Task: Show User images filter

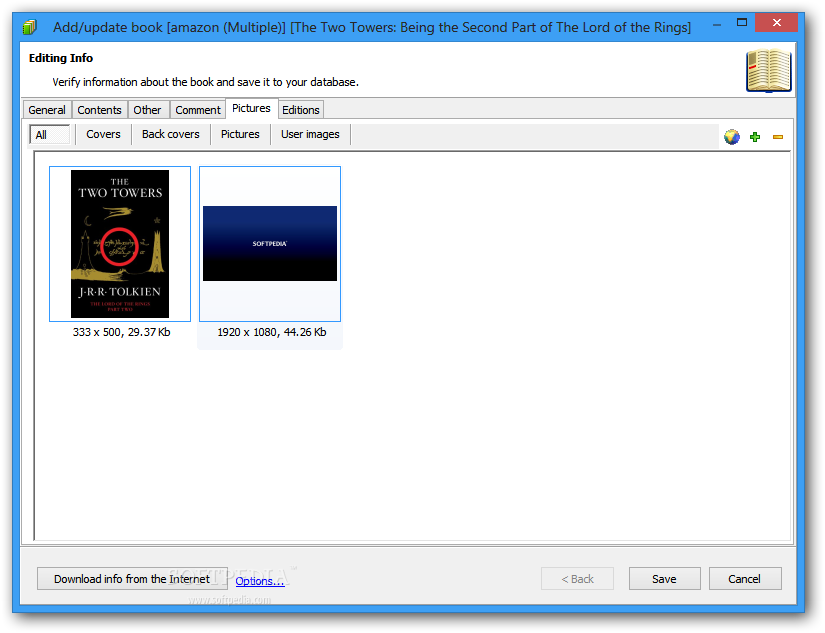Action: click(x=310, y=134)
